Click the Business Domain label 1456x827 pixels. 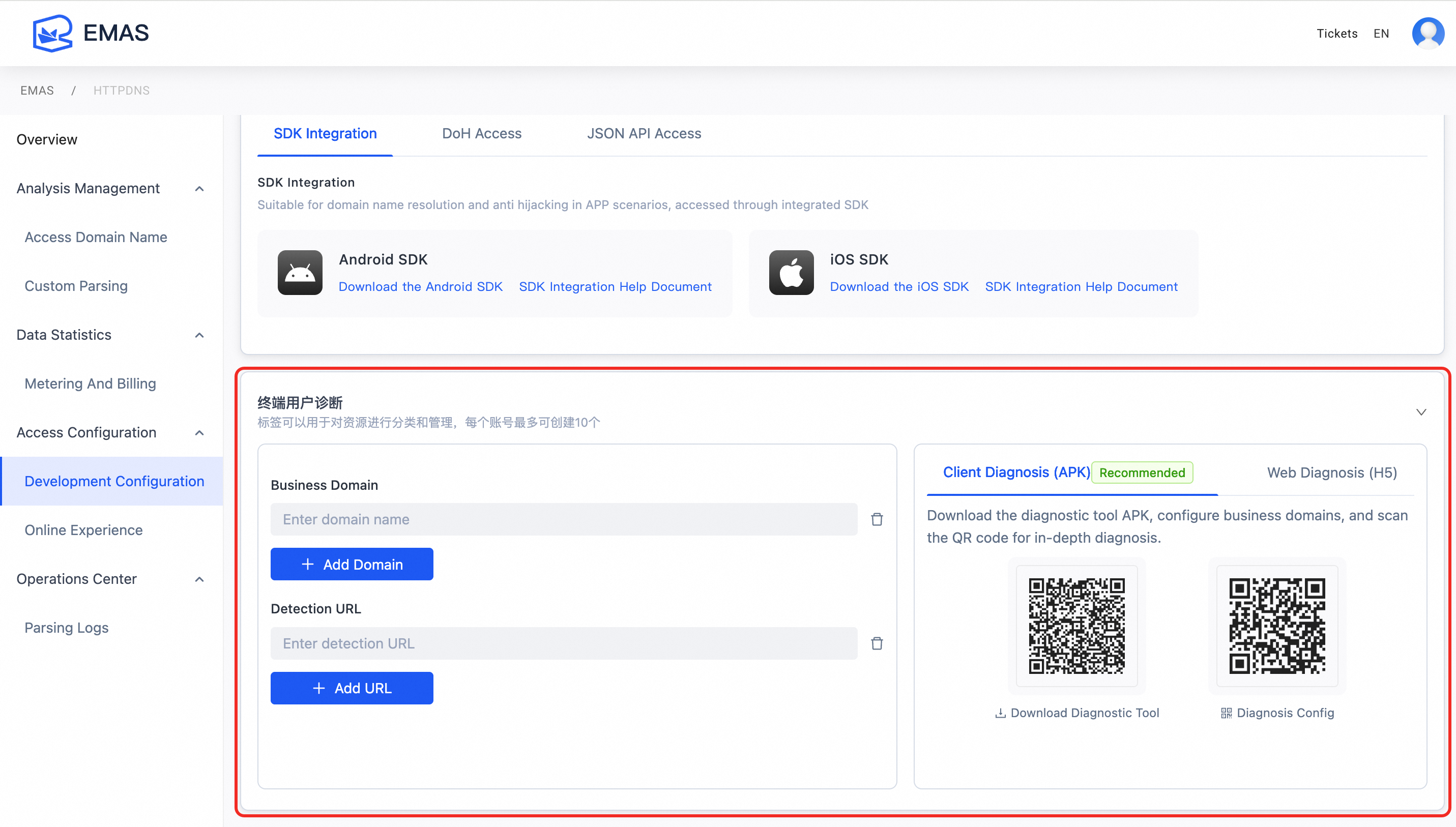point(325,485)
